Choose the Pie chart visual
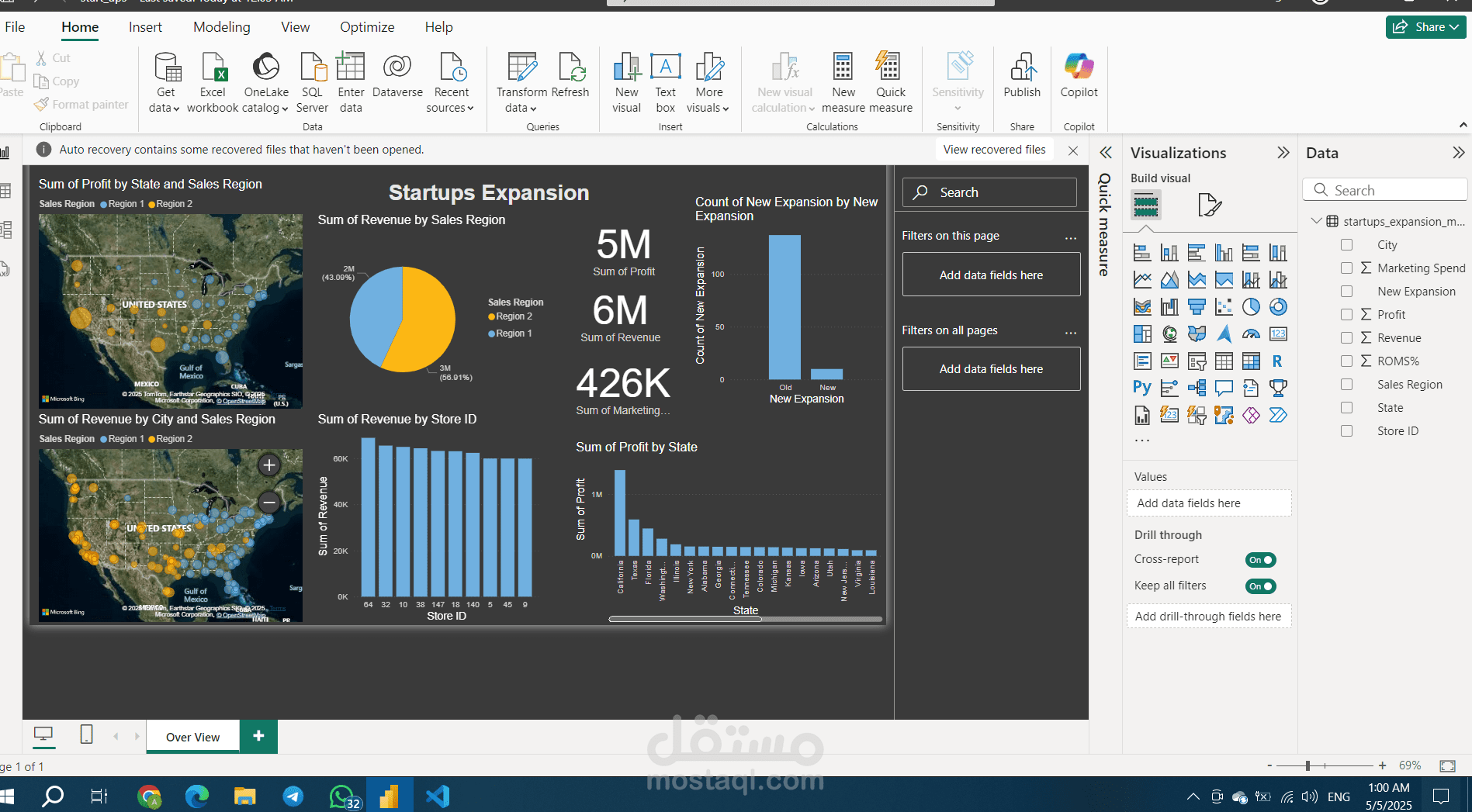The height and width of the screenshot is (812, 1472). point(1251,307)
